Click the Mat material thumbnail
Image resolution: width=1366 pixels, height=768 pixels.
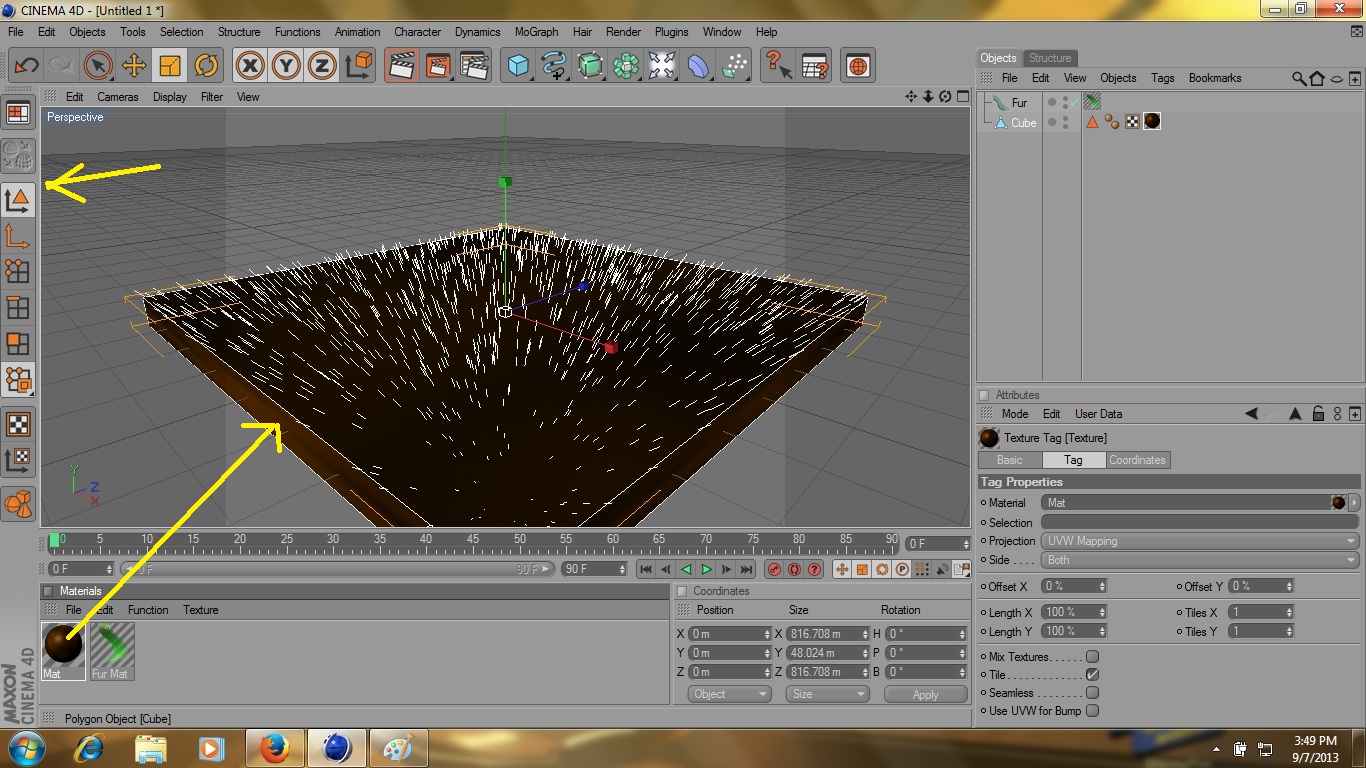pos(62,645)
